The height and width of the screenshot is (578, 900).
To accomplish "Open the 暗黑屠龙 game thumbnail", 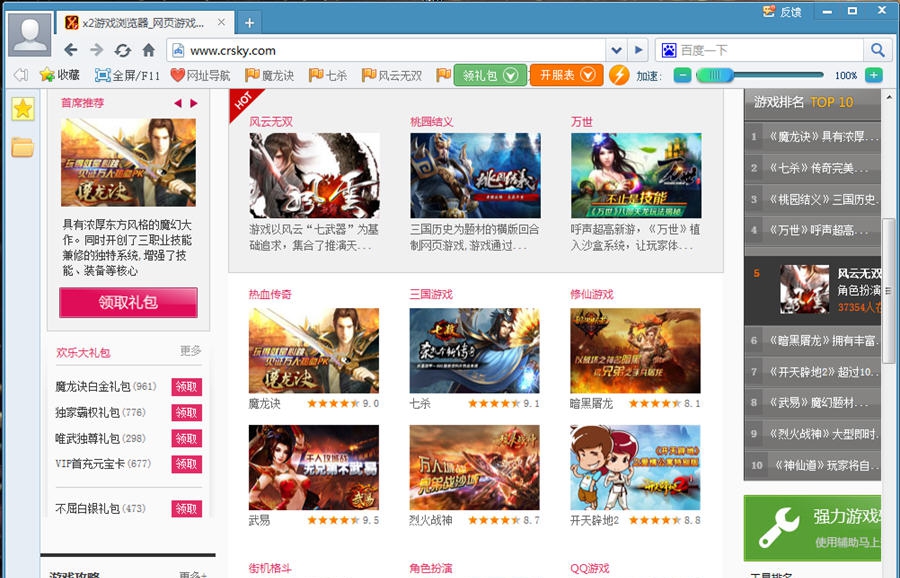I will pos(635,351).
